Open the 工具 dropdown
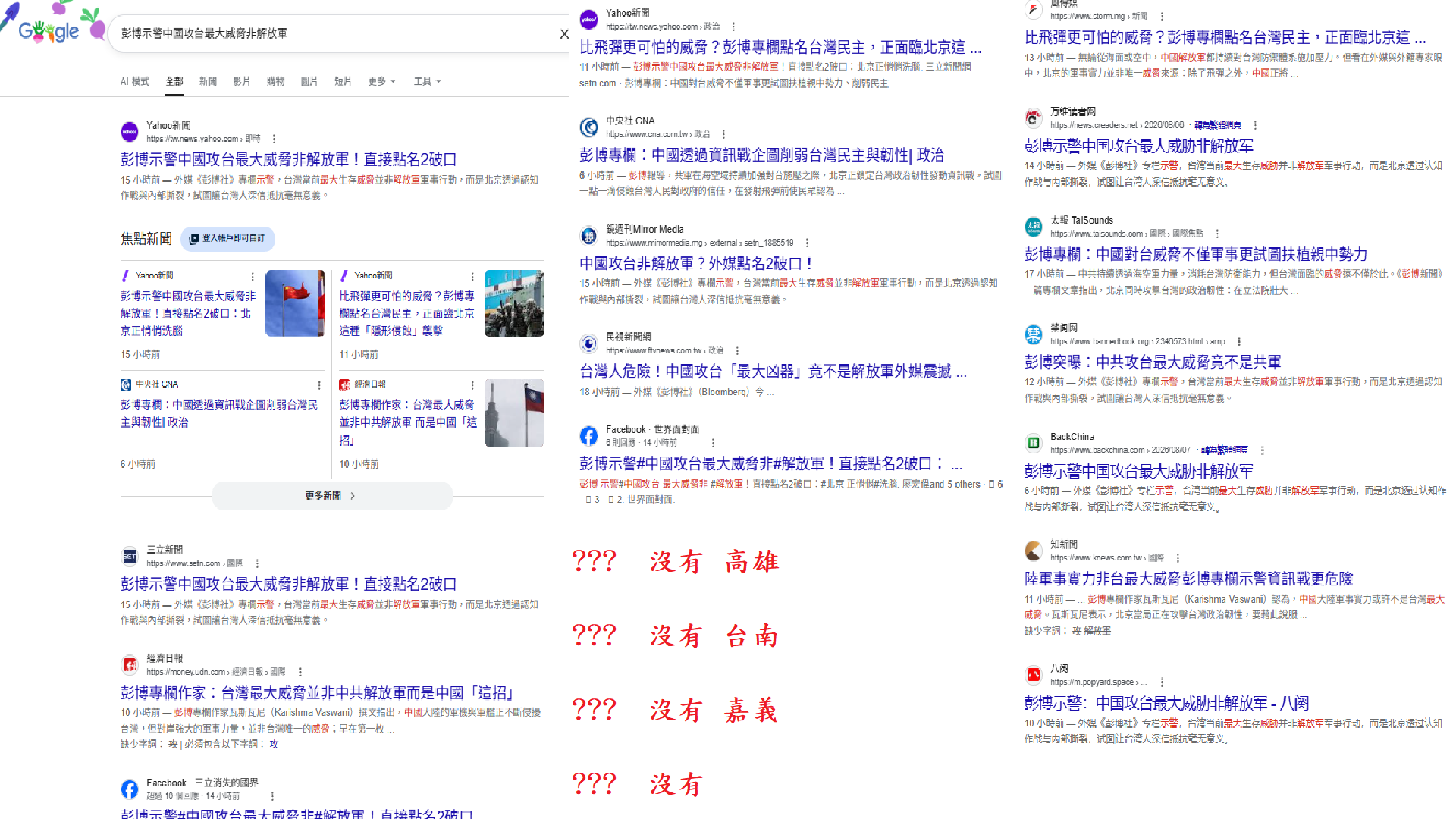Viewport: 1456px width, 819px height. click(x=427, y=82)
